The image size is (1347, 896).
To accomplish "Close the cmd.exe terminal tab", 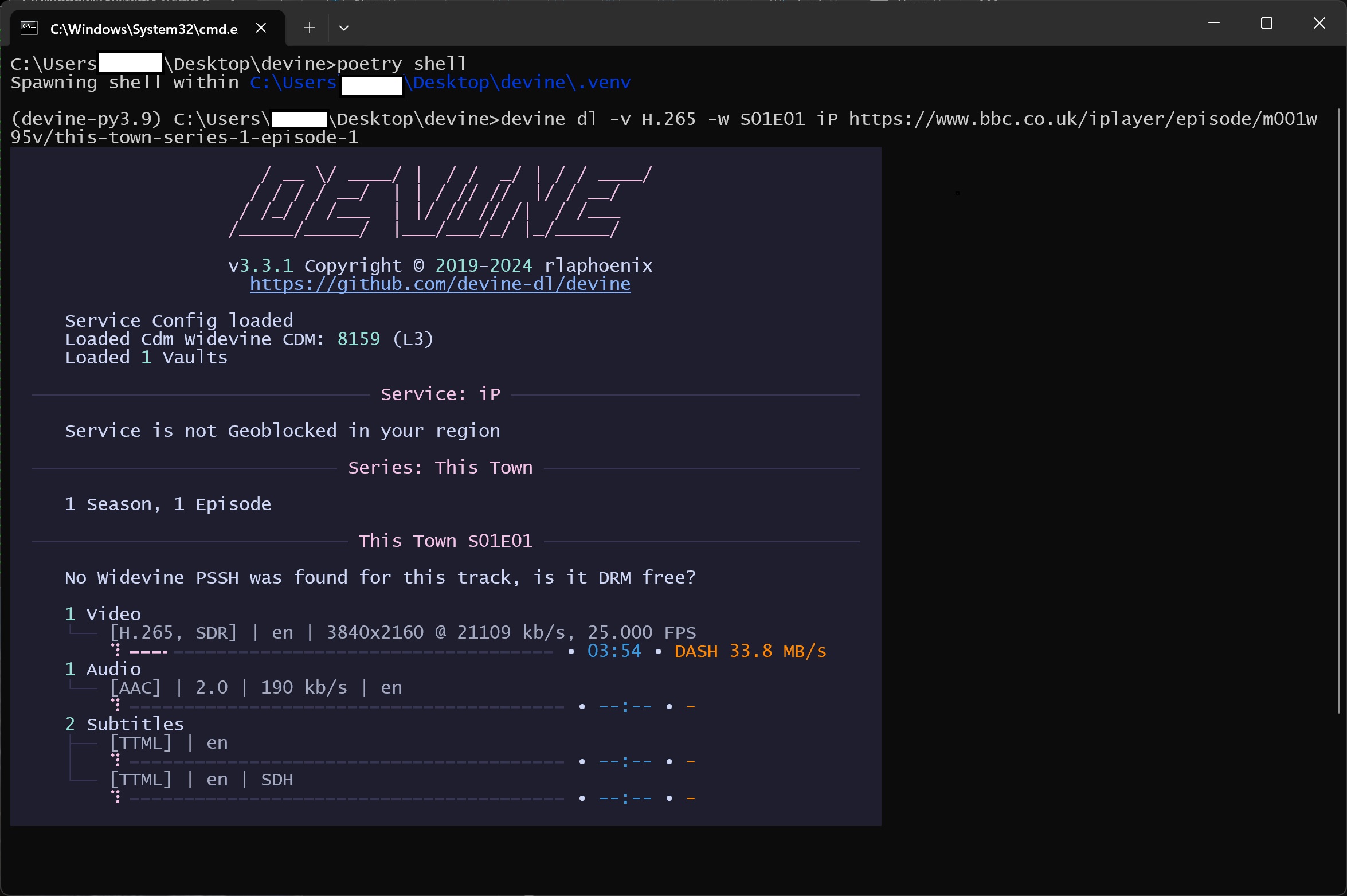I will [x=261, y=28].
